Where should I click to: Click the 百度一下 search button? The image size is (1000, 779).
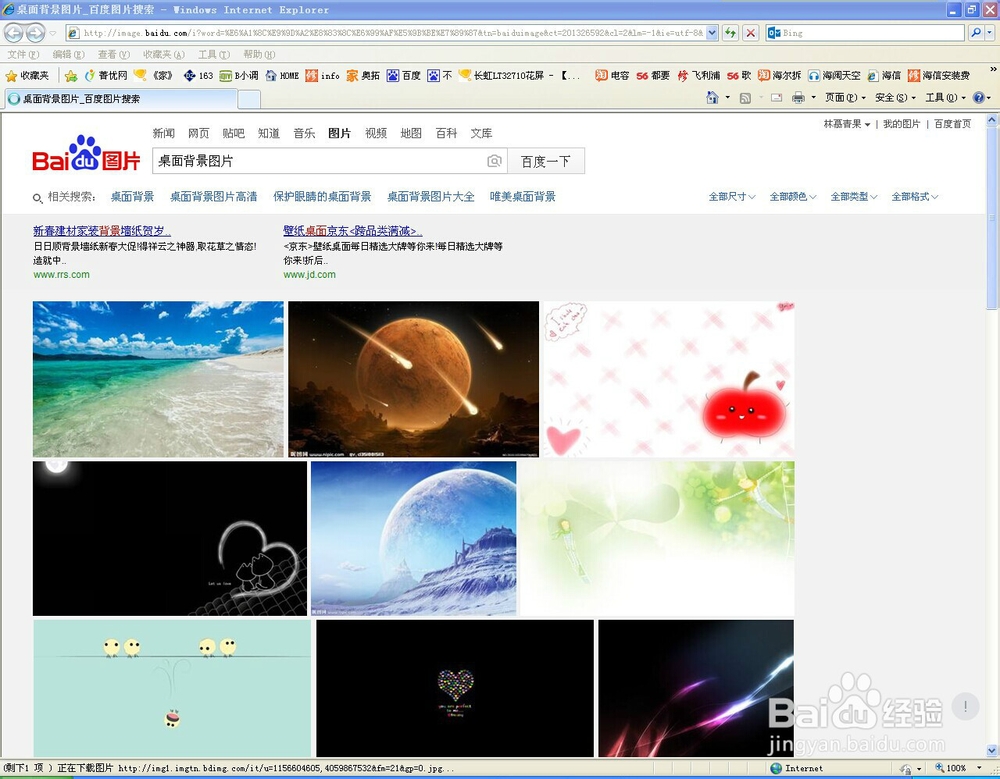[x=546, y=161]
